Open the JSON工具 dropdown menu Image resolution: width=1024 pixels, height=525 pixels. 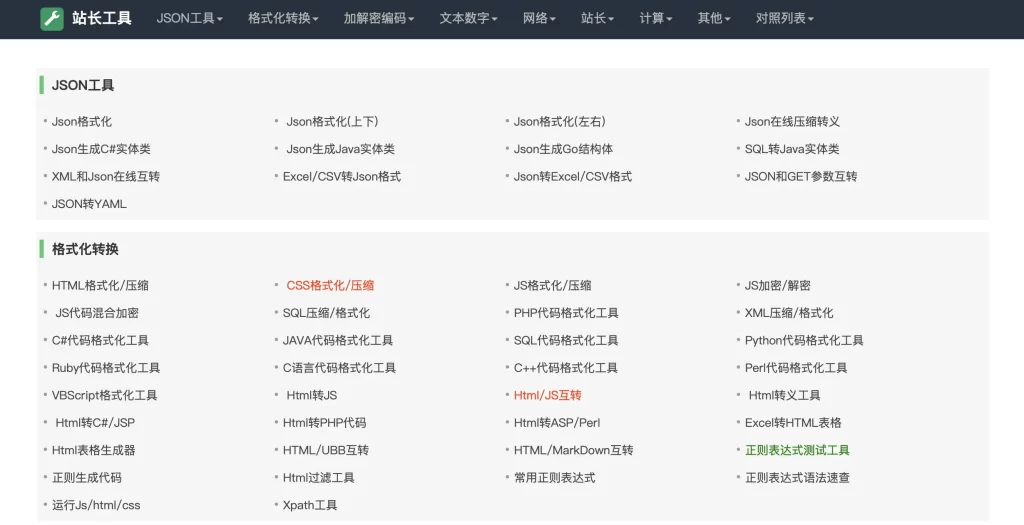pyautogui.click(x=189, y=18)
